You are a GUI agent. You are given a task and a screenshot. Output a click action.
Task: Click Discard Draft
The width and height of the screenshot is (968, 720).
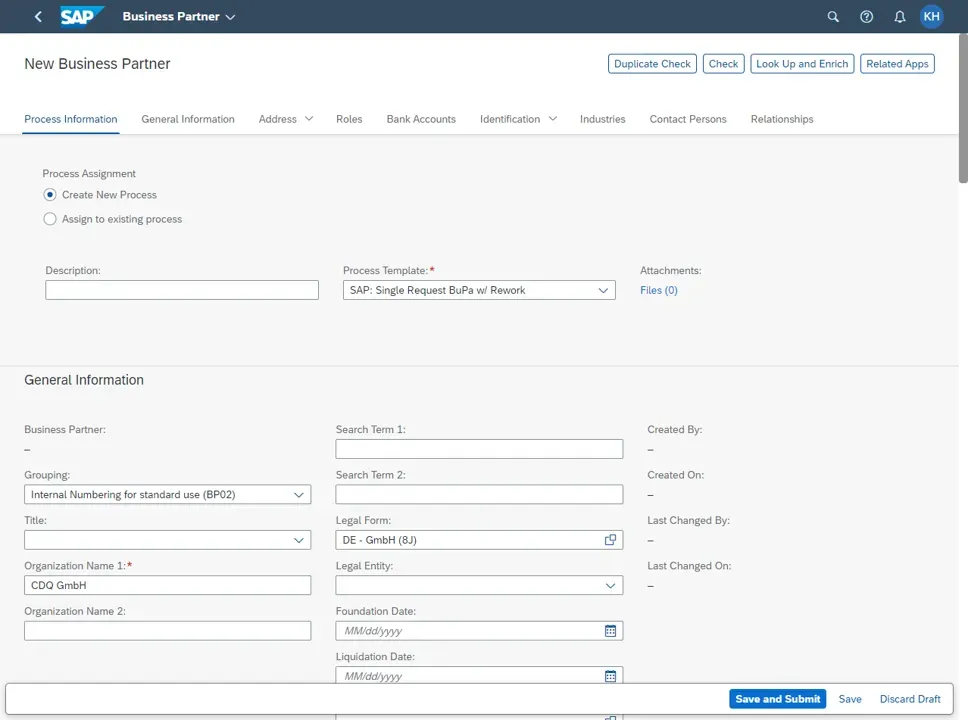(x=910, y=698)
